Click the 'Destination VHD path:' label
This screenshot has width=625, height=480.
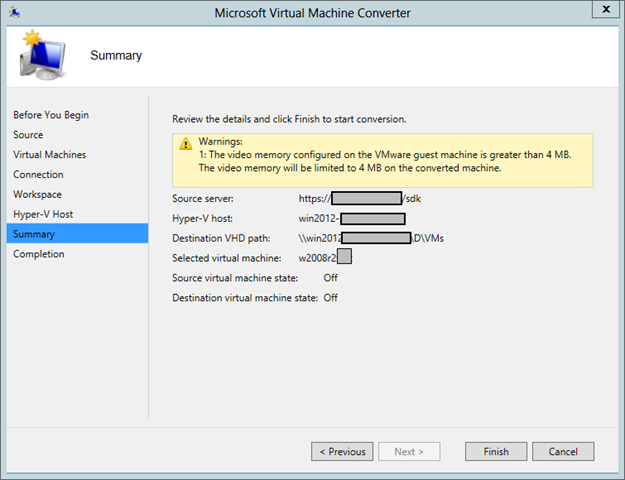point(221,238)
